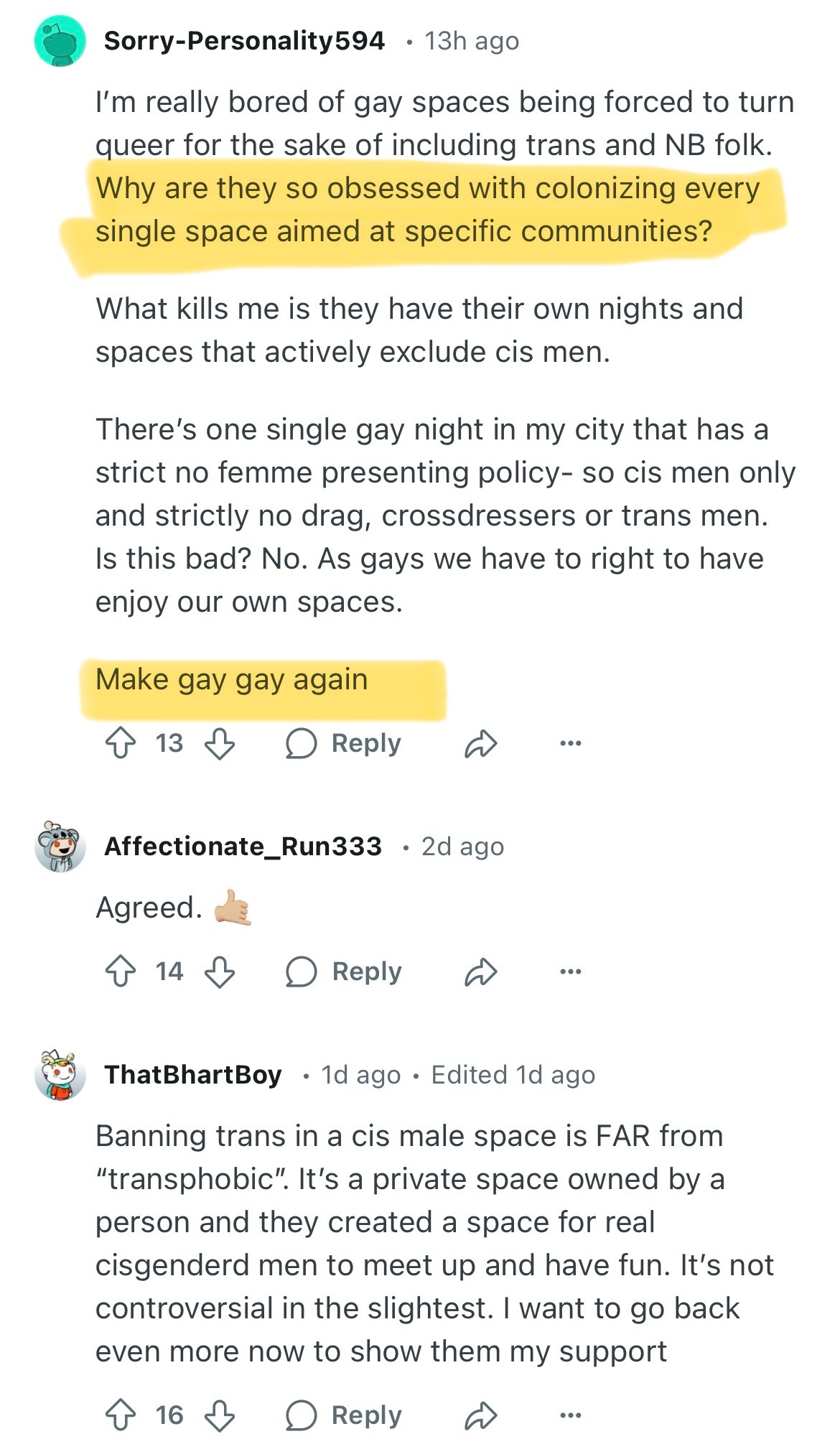Screen dimensions: 840x1439
Task: Reply to Sorry-Personality594's comment
Action: point(343,743)
